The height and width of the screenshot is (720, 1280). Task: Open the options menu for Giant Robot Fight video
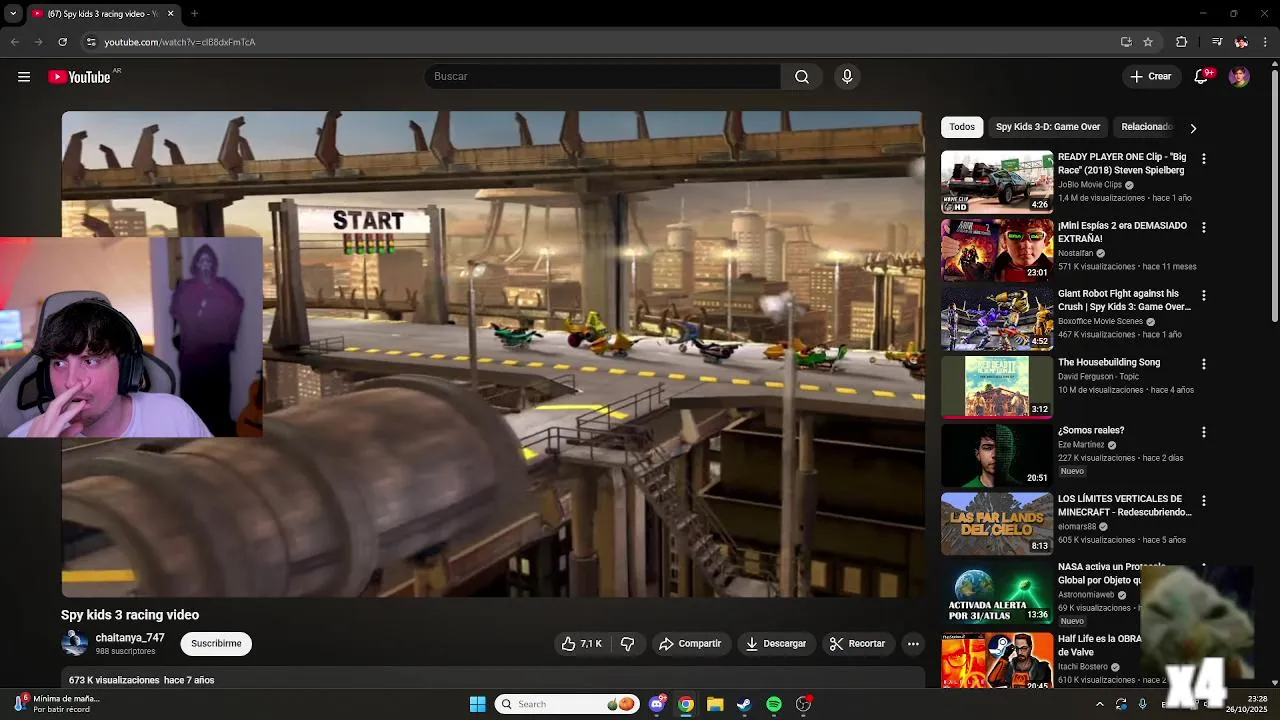[x=1204, y=296]
